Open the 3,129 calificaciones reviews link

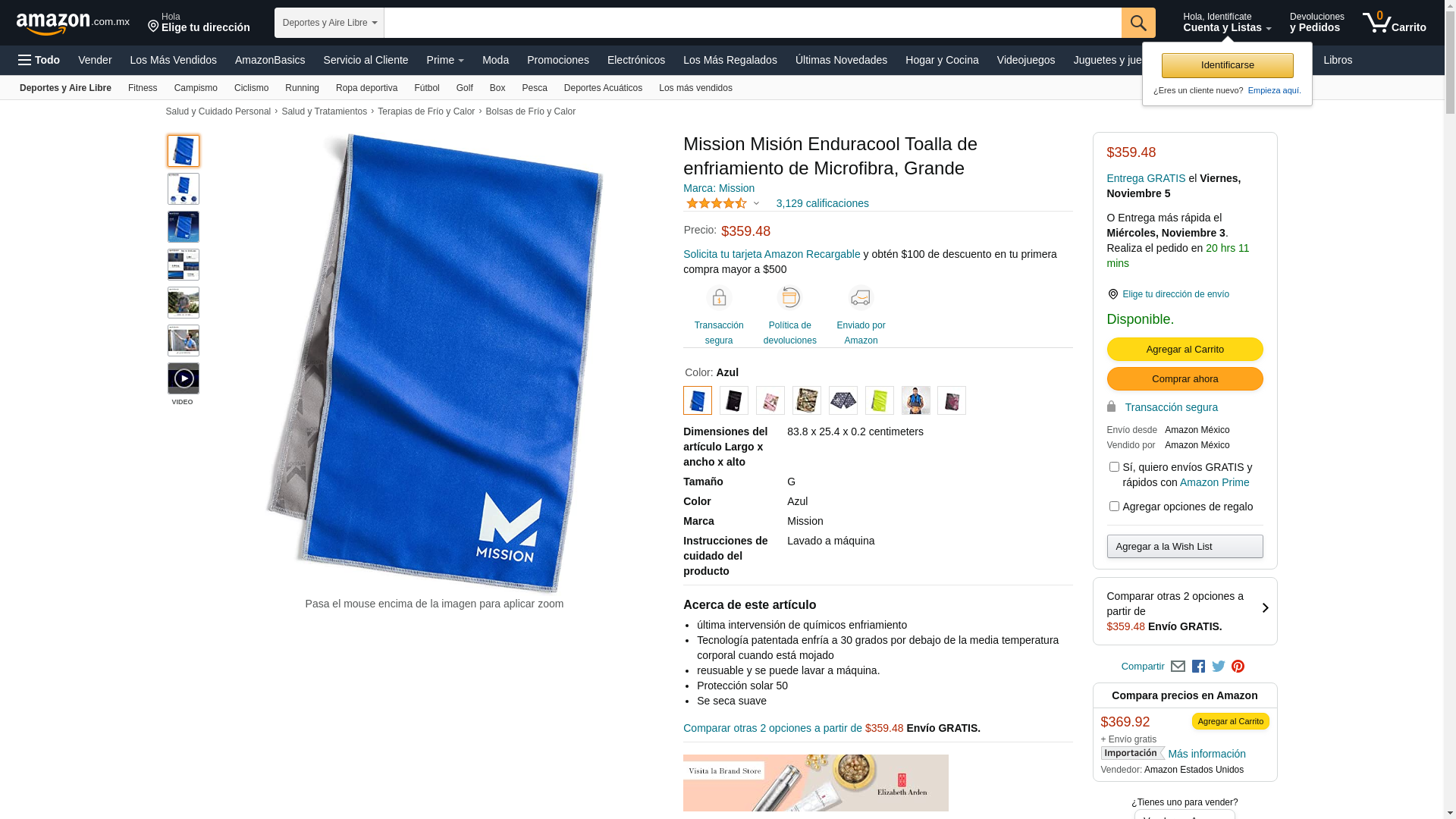pos(822,203)
